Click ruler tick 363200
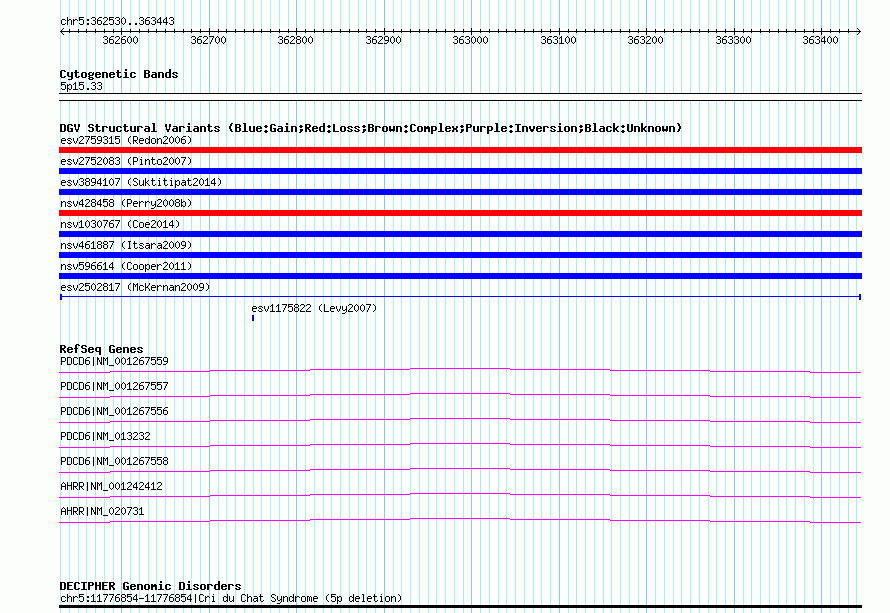This screenshot has width=890, height=613. pos(645,40)
